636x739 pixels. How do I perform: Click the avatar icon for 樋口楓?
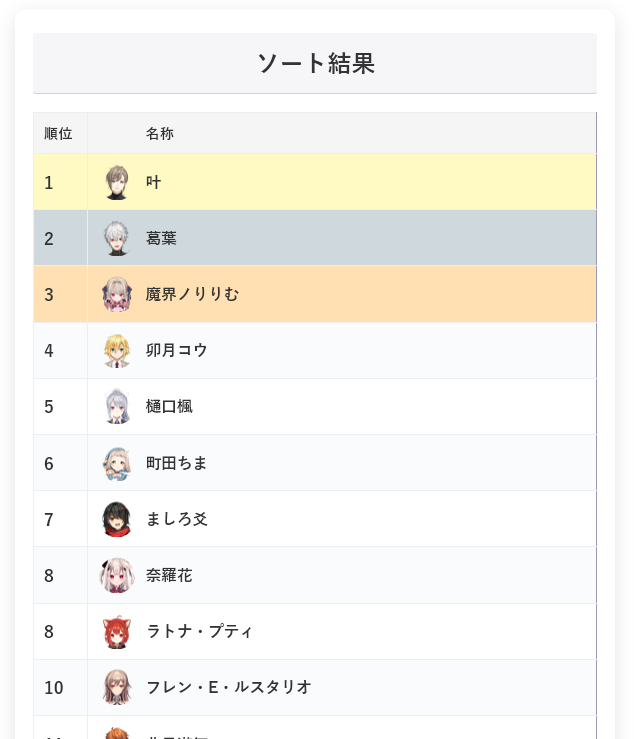coord(117,406)
